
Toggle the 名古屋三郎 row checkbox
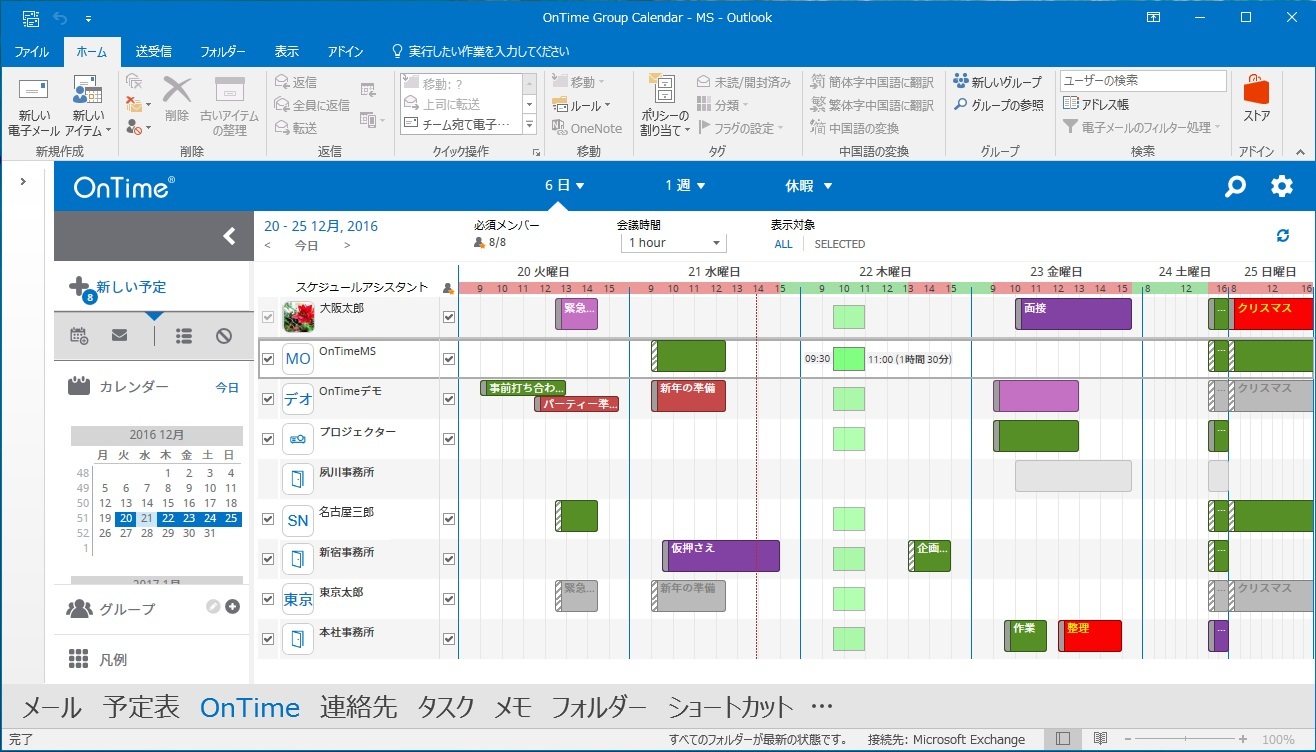click(267, 519)
